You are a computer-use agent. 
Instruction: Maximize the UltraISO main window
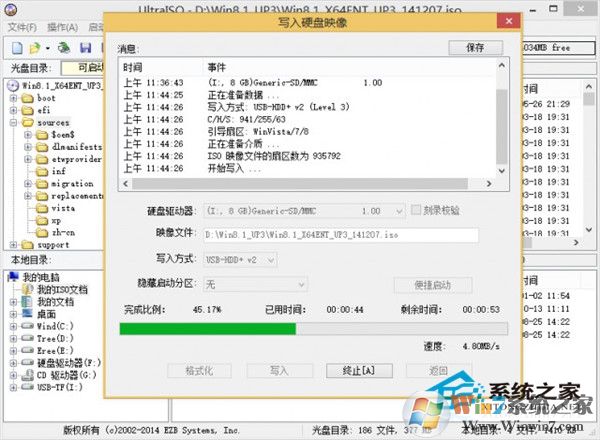coord(553,8)
